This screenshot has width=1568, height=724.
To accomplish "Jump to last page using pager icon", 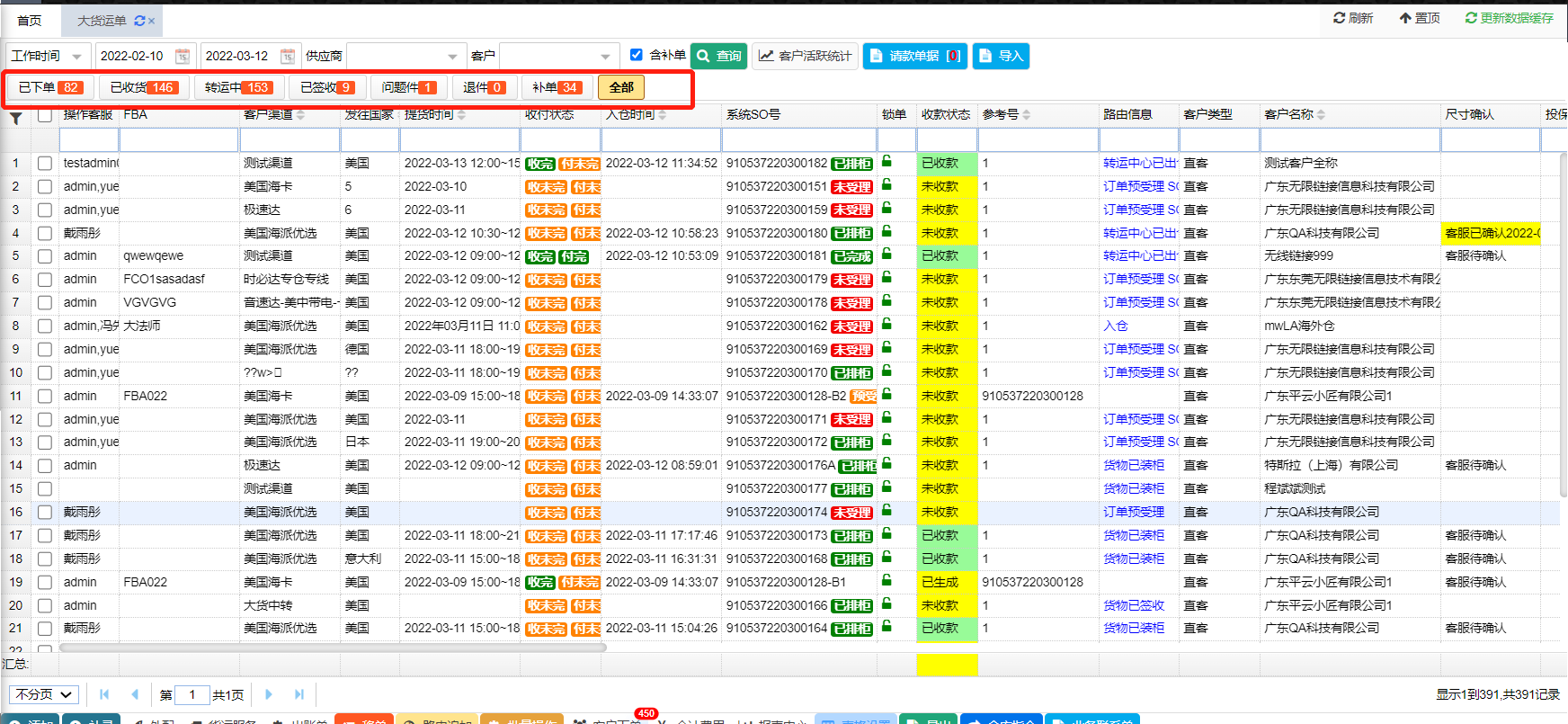I will [x=299, y=694].
